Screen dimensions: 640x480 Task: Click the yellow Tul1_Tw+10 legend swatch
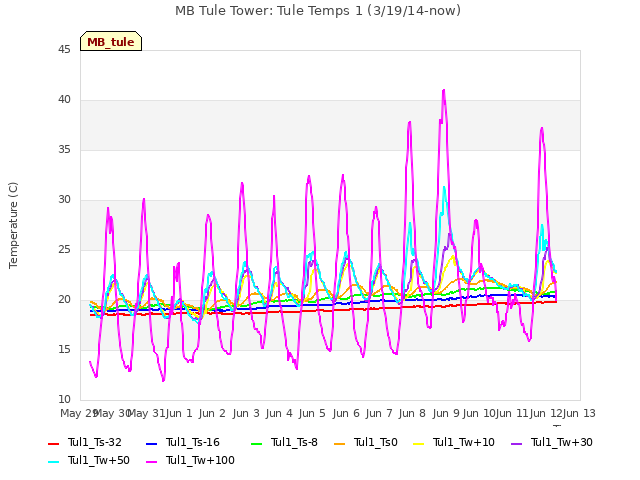pos(419,443)
